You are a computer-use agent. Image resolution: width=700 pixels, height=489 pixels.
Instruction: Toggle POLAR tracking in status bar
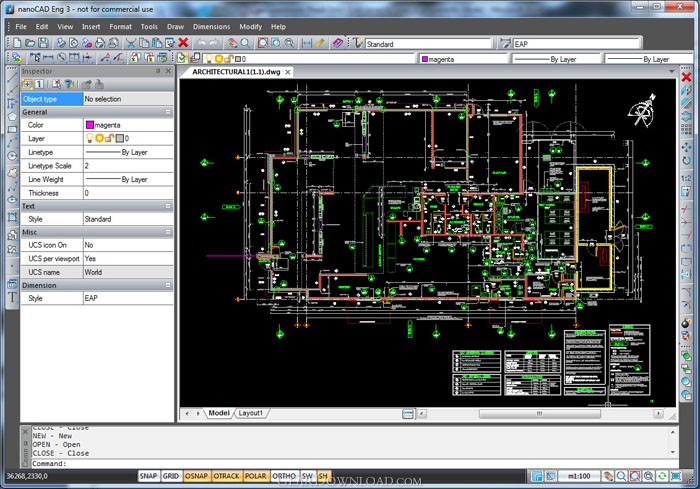pyautogui.click(x=256, y=476)
